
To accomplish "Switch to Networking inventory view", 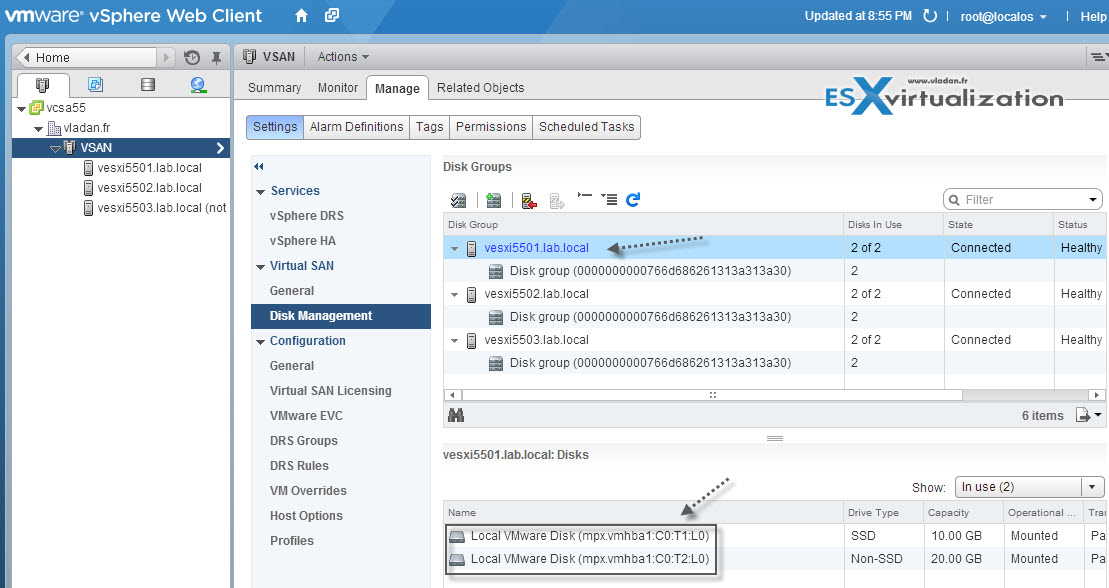I will click(x=198, y=85).
